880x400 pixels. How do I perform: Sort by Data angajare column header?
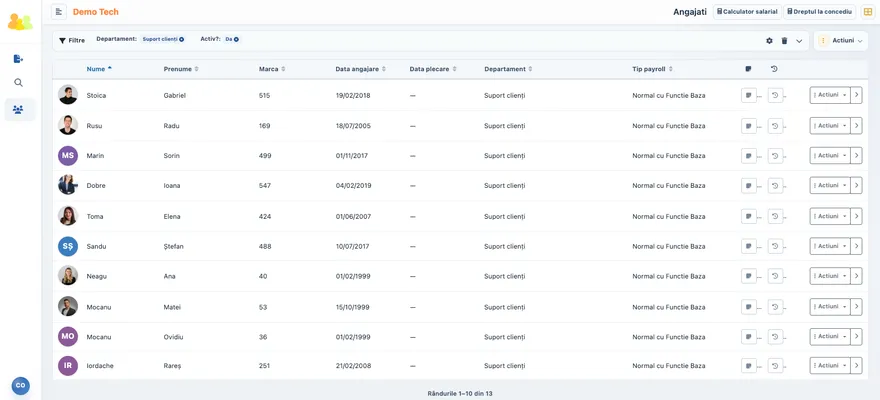tap(360, 69)
